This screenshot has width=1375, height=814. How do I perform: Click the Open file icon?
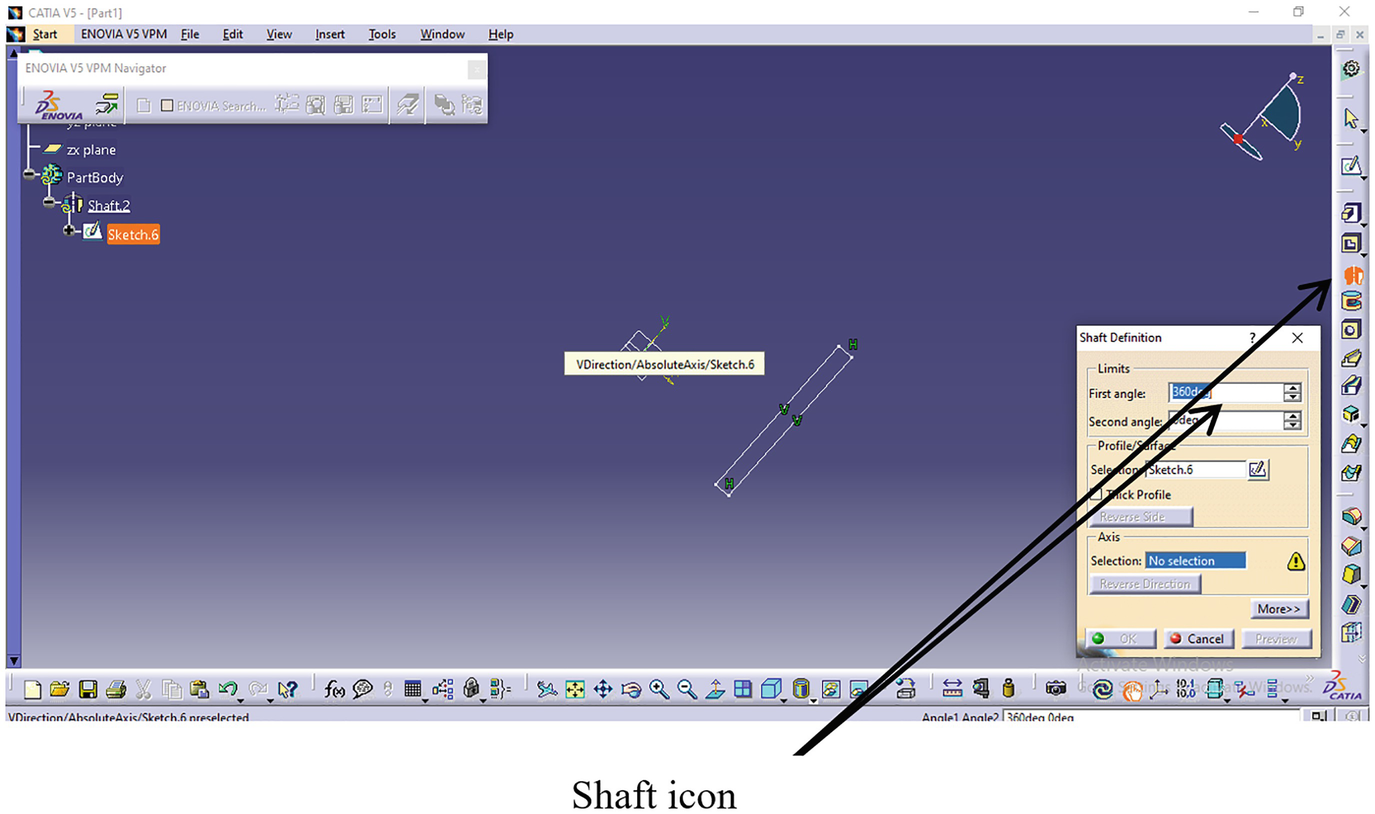click(60, 689)
